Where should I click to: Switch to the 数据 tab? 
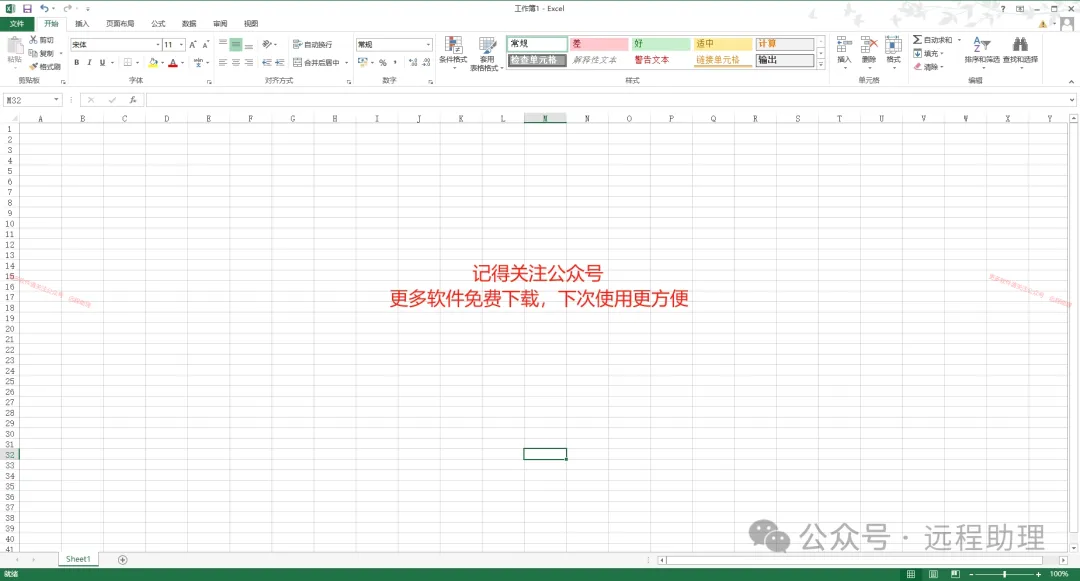[189, 23]
